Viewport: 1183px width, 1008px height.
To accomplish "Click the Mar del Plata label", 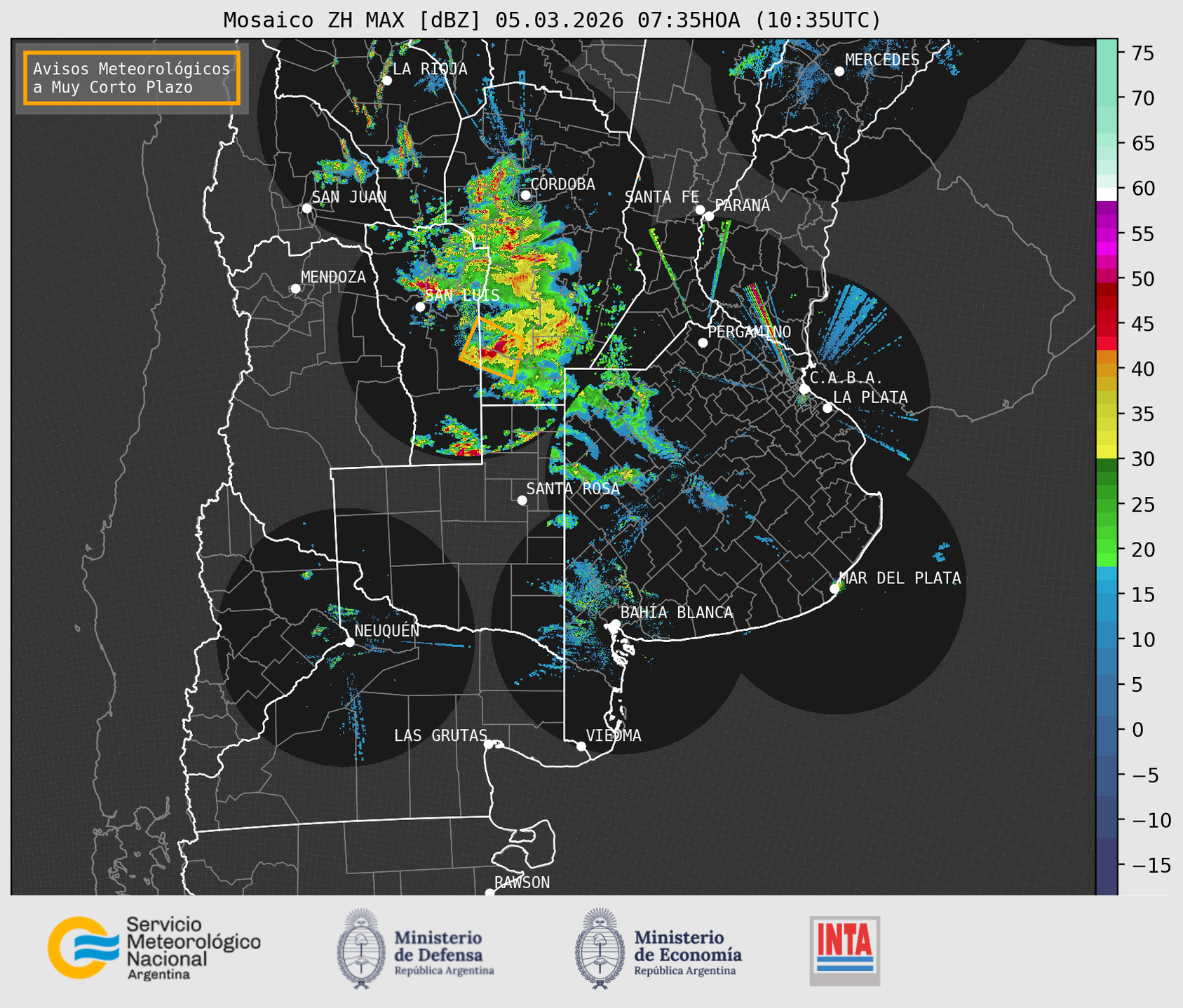I will pyautogui.click(x=900, y=578).
